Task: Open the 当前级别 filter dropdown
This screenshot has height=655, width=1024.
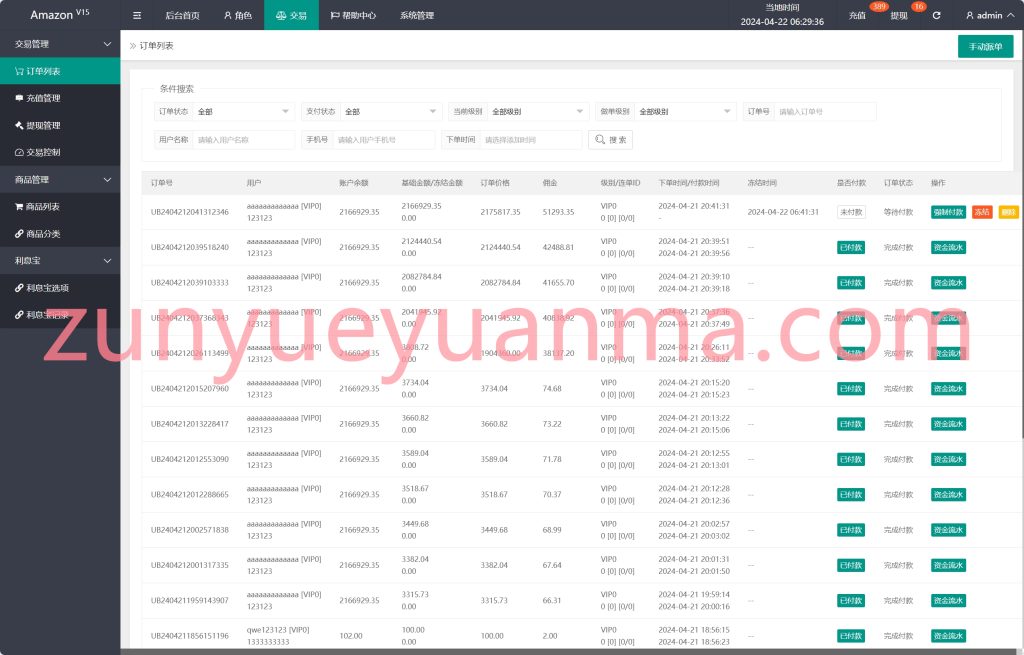Action: (537, 112)
